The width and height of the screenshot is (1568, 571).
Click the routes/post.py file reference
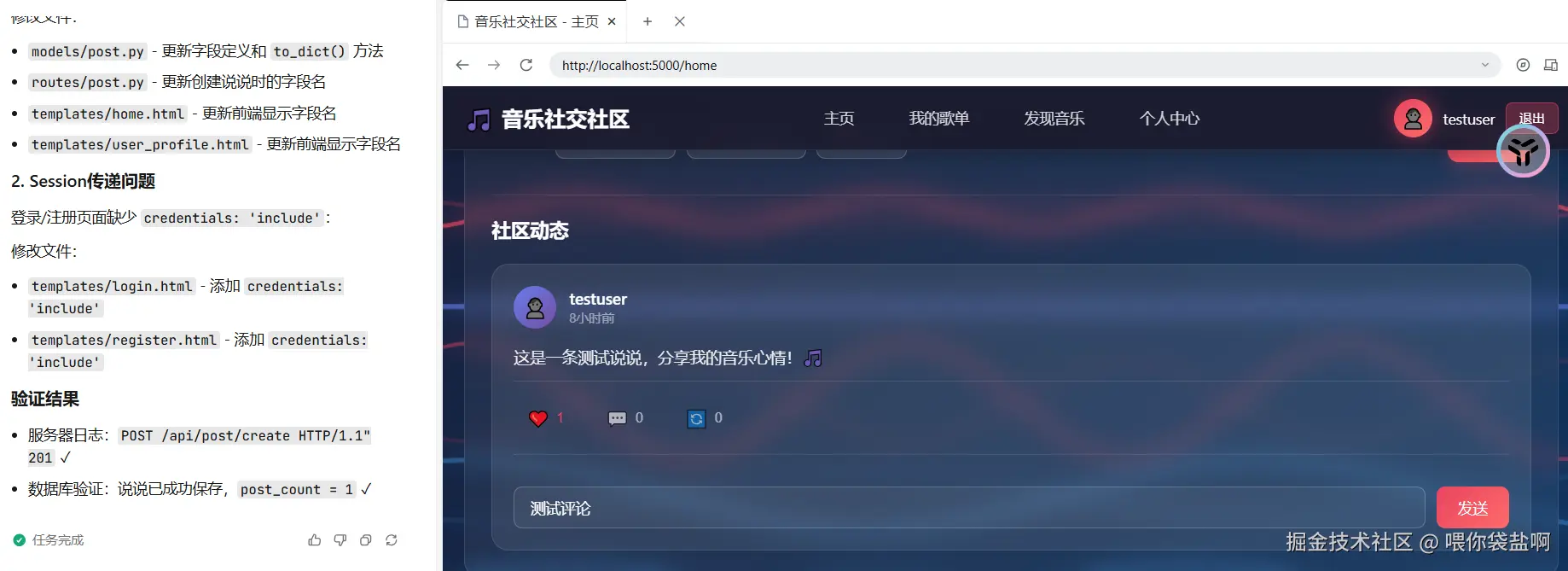click(x=88, y=82)
